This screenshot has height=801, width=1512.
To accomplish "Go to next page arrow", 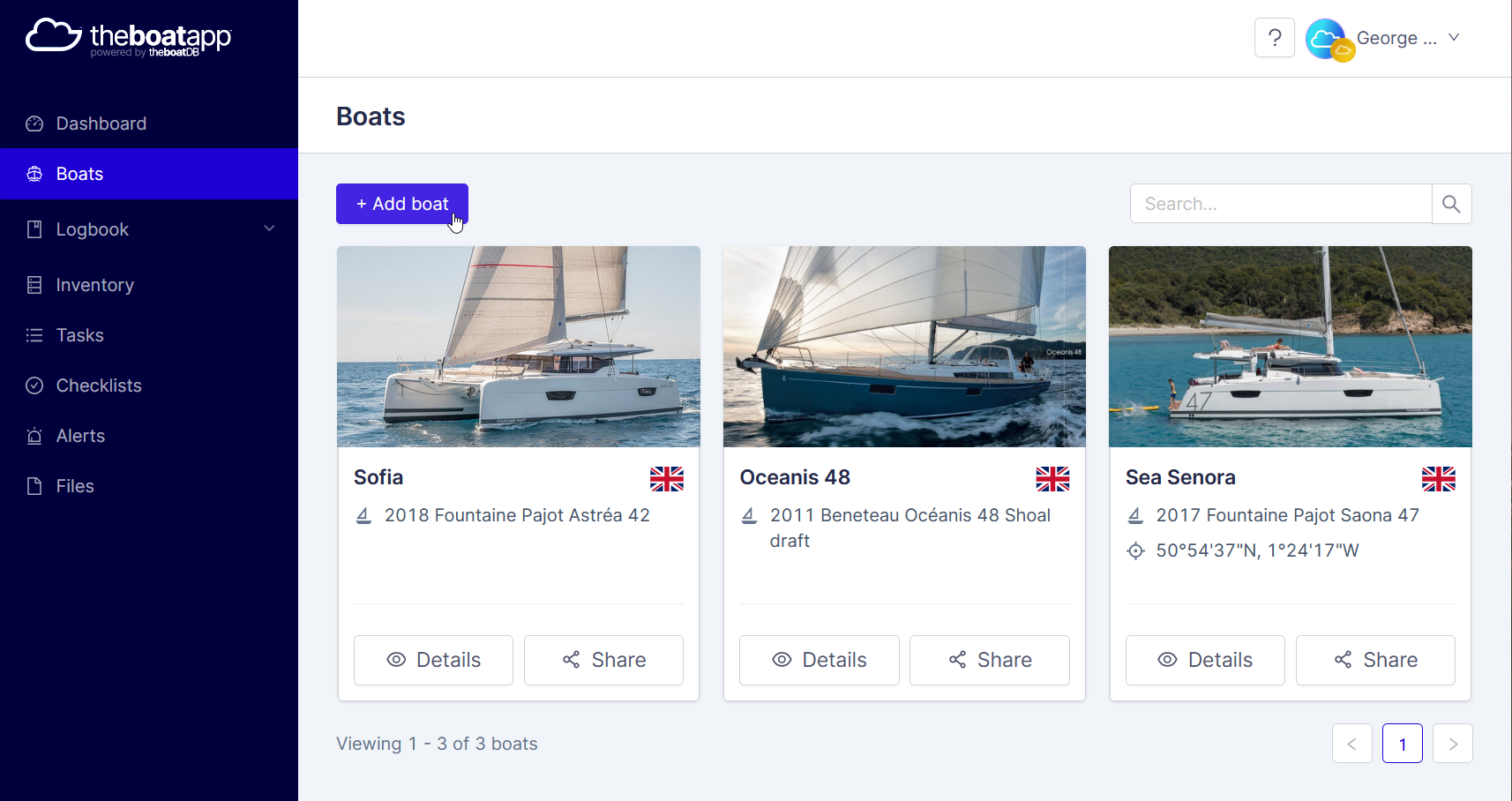I will click(x=1453, y=744).
